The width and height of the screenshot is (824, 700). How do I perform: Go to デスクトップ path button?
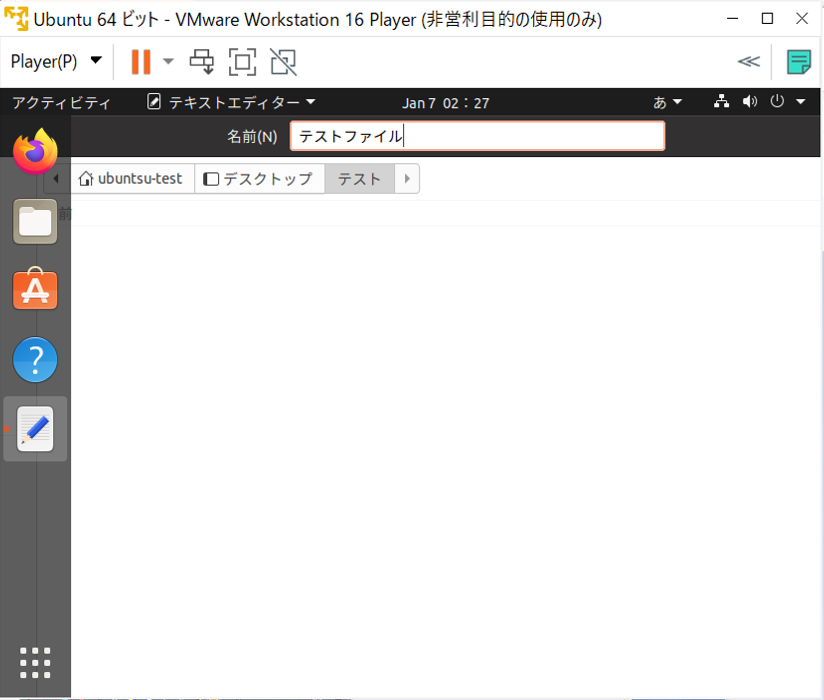(259, 179)
